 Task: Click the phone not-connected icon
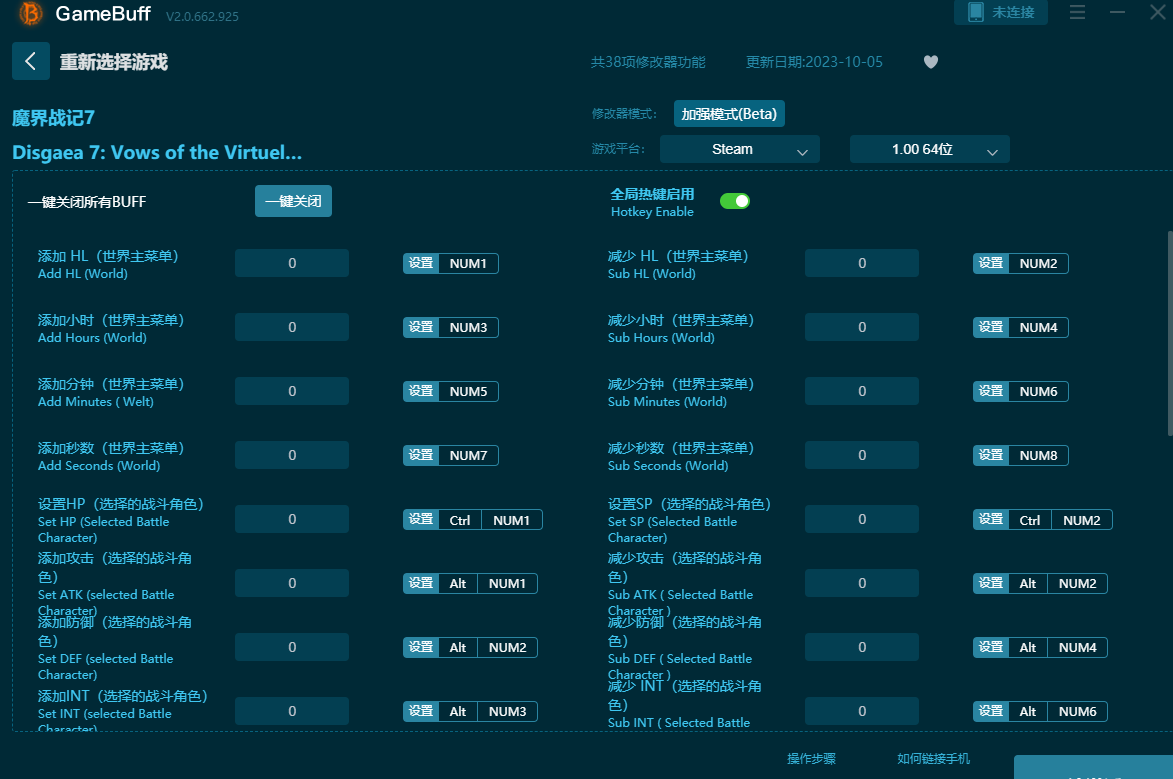(x=976, y=12)
